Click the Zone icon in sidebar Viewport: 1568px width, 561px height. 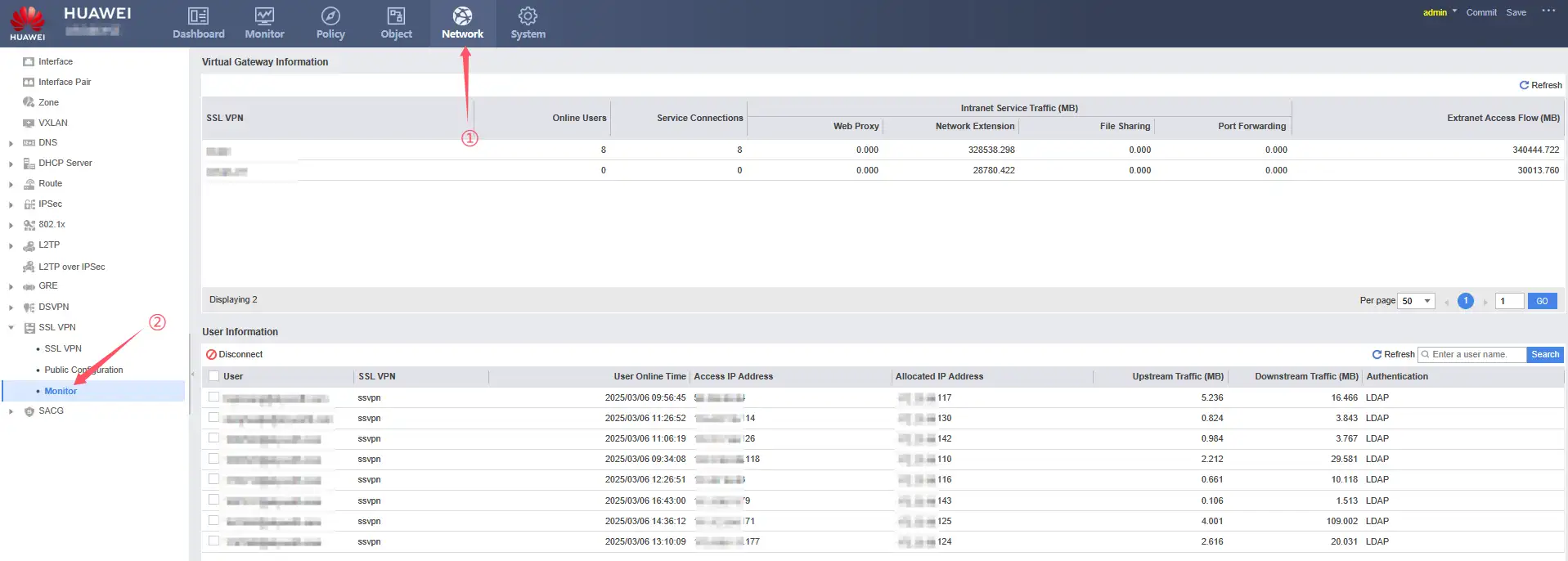pyautogui.click(x=29, y=102)
